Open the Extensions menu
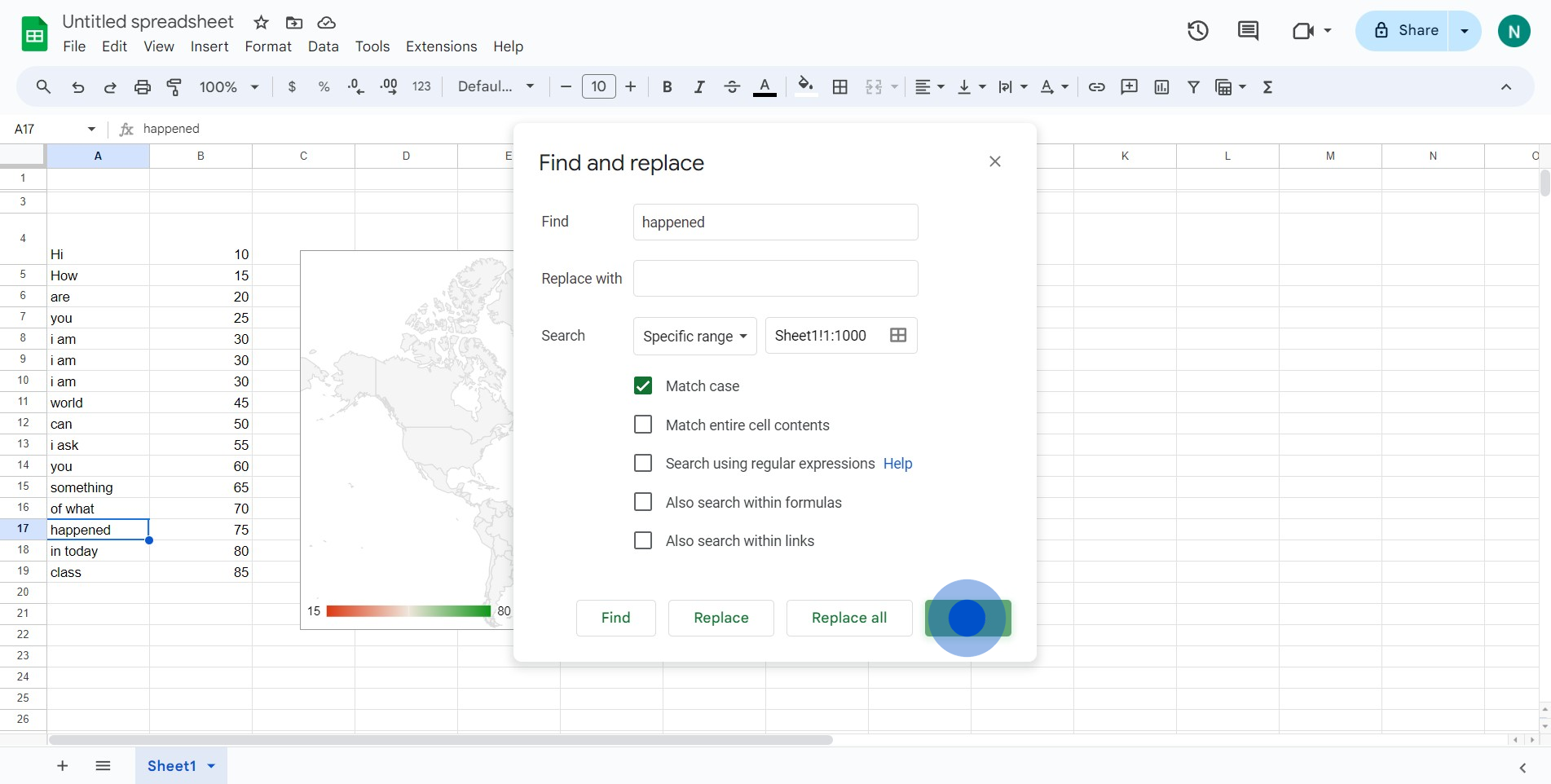 [x=441, y=46]
